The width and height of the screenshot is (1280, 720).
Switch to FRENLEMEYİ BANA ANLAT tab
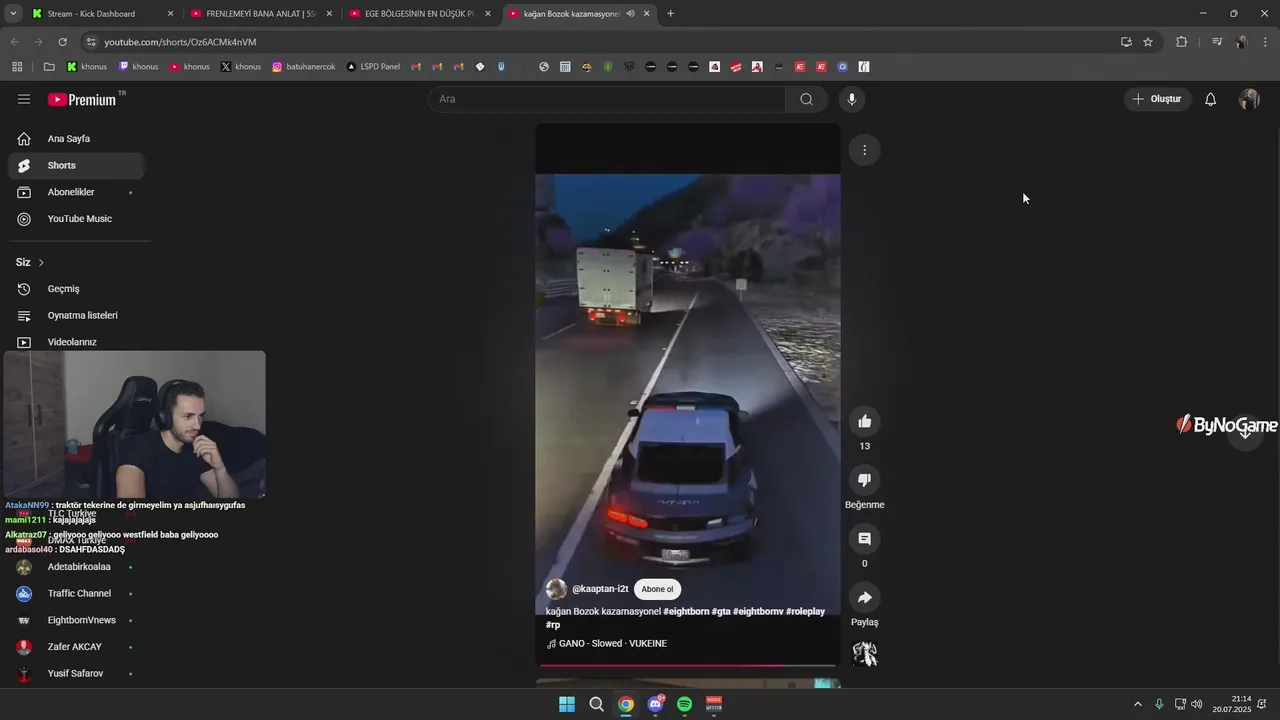click(261, 14)
